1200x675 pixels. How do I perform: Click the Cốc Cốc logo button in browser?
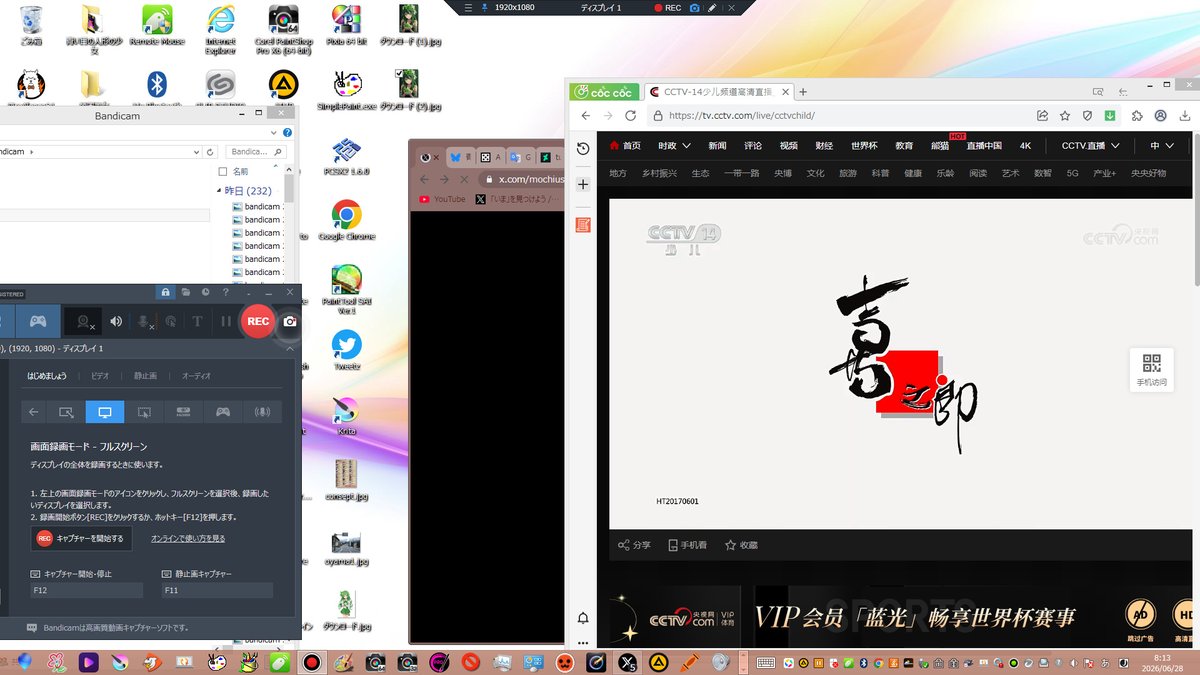coord(605,91)
